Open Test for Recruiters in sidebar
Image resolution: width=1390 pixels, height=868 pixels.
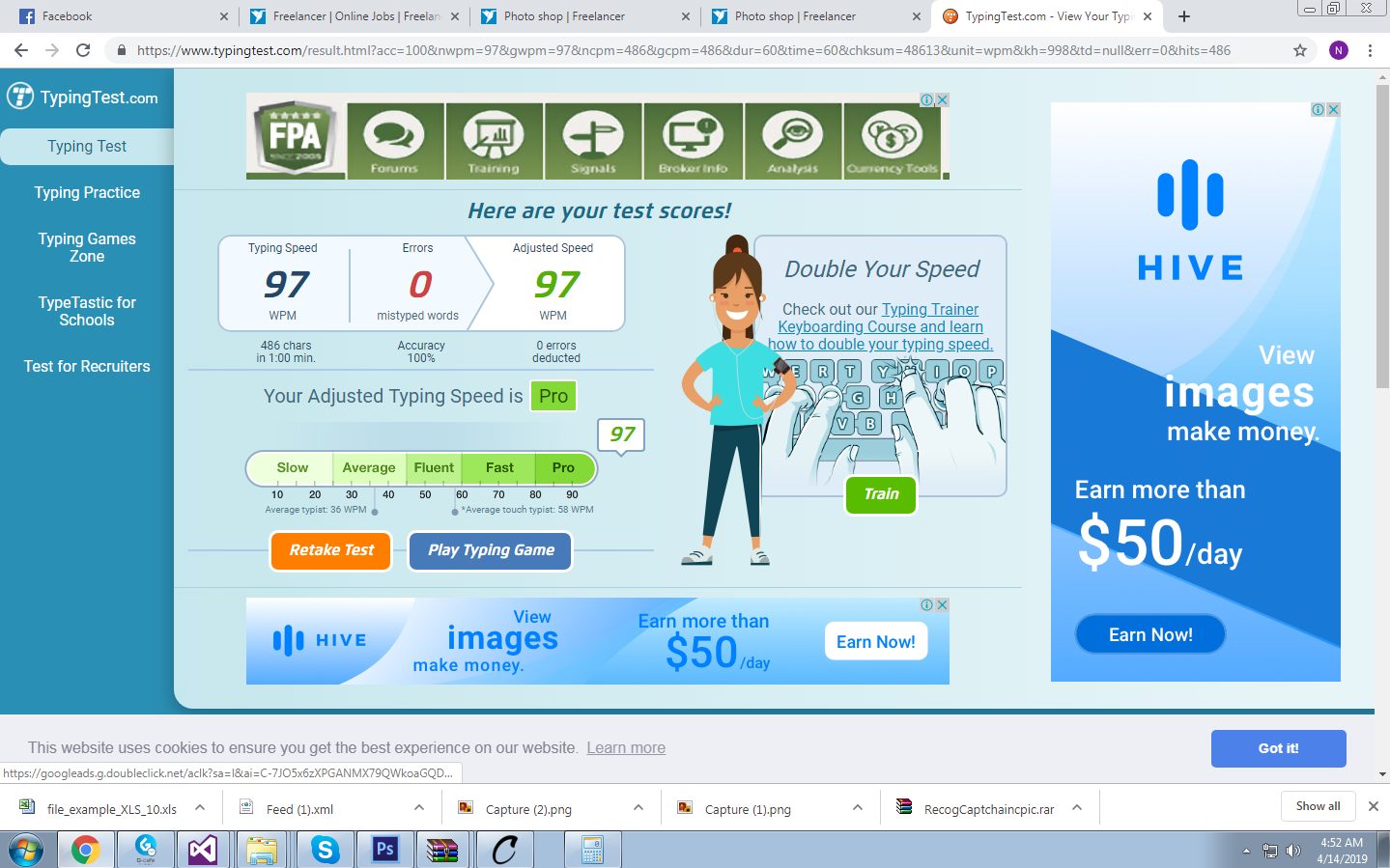pyautogui.click(x=87, y=366)
